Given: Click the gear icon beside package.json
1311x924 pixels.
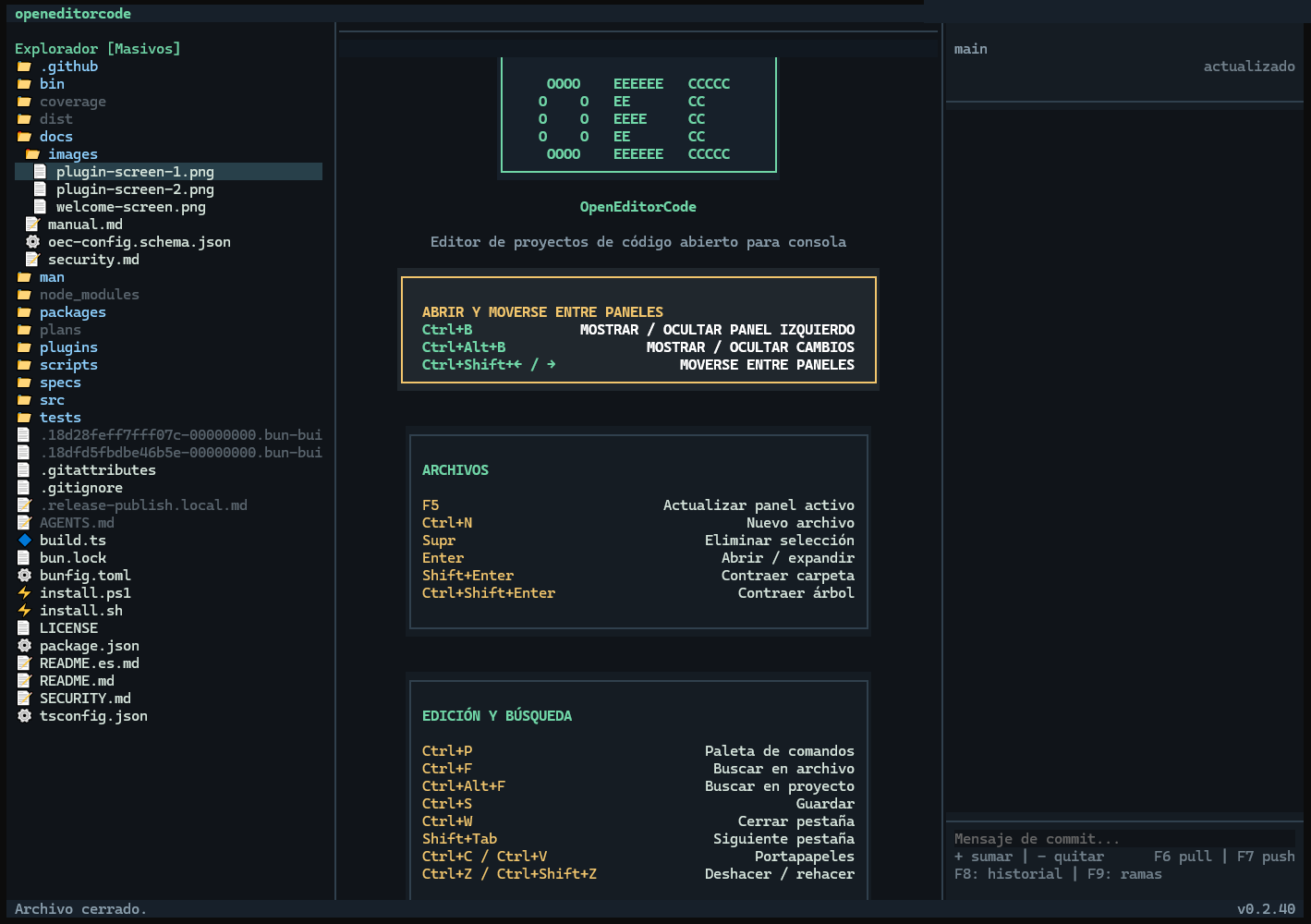Looking at the screenshot, I should (x=24, y=646).
